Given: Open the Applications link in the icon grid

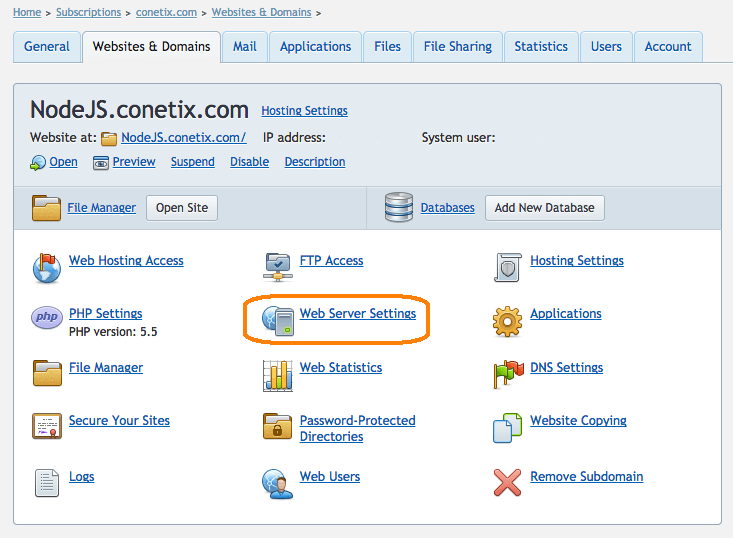Looking at the screenshot, I should [566, 314].
